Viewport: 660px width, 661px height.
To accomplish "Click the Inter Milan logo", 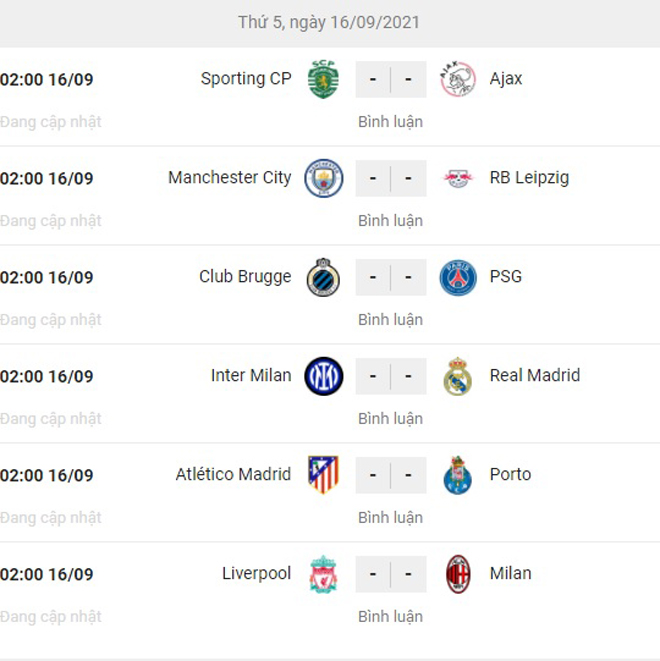I will 323,376.
